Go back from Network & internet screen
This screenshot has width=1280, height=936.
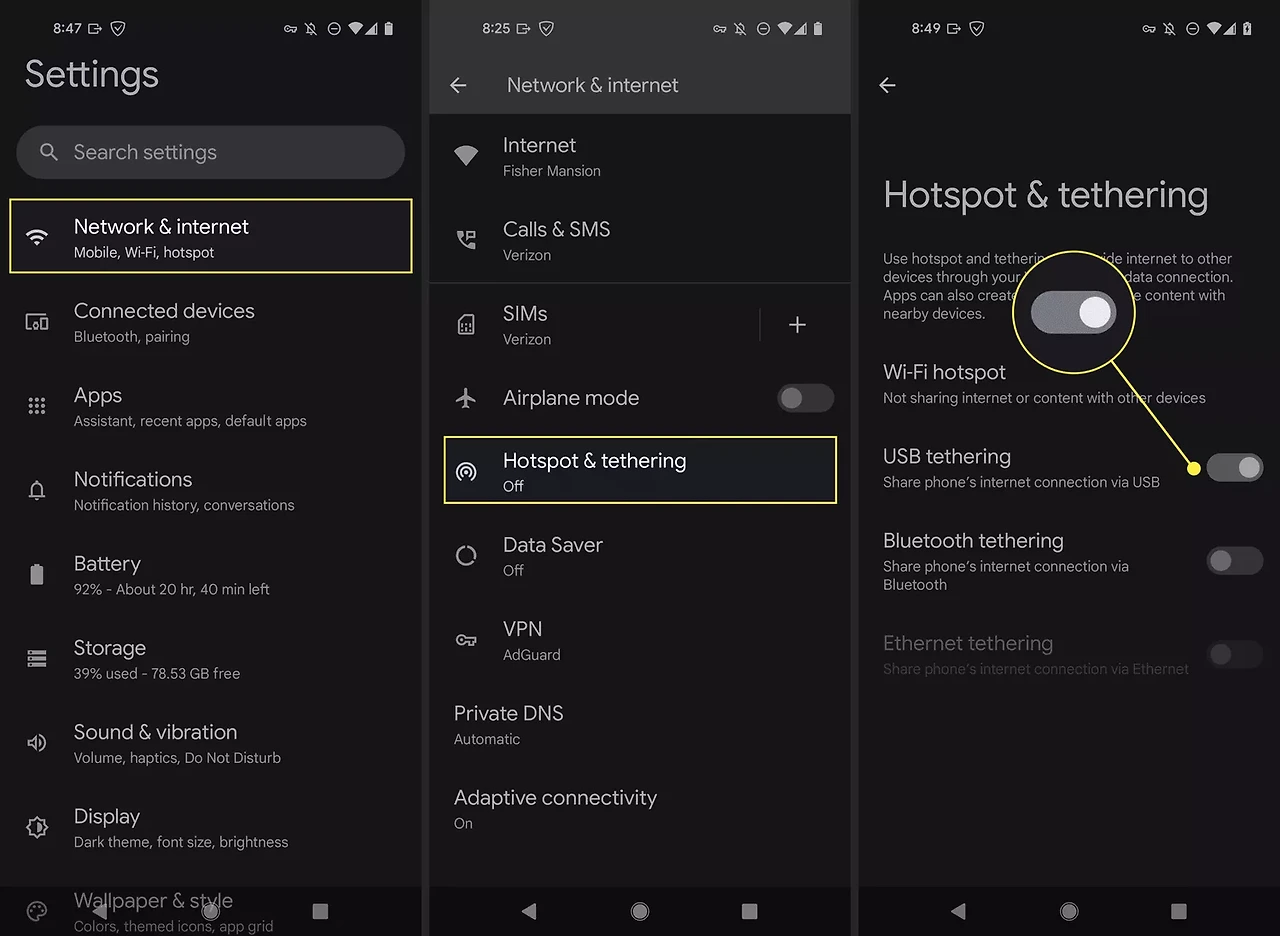[x=458, y=86]
